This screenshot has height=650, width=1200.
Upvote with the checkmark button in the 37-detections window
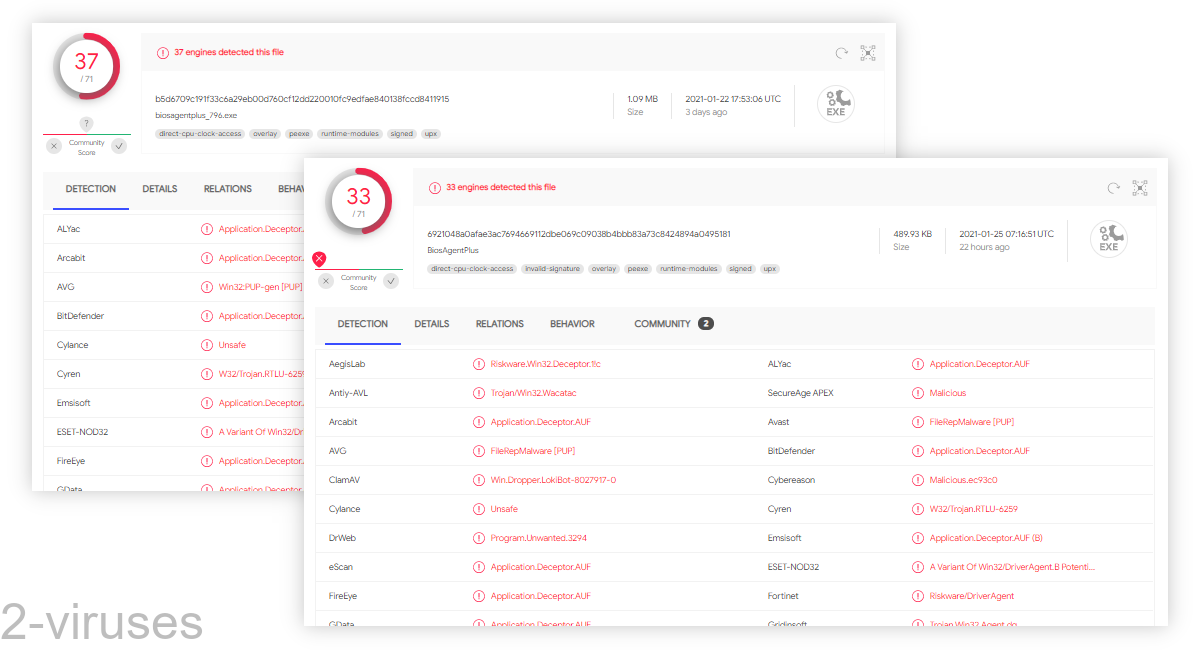(119, 146)
